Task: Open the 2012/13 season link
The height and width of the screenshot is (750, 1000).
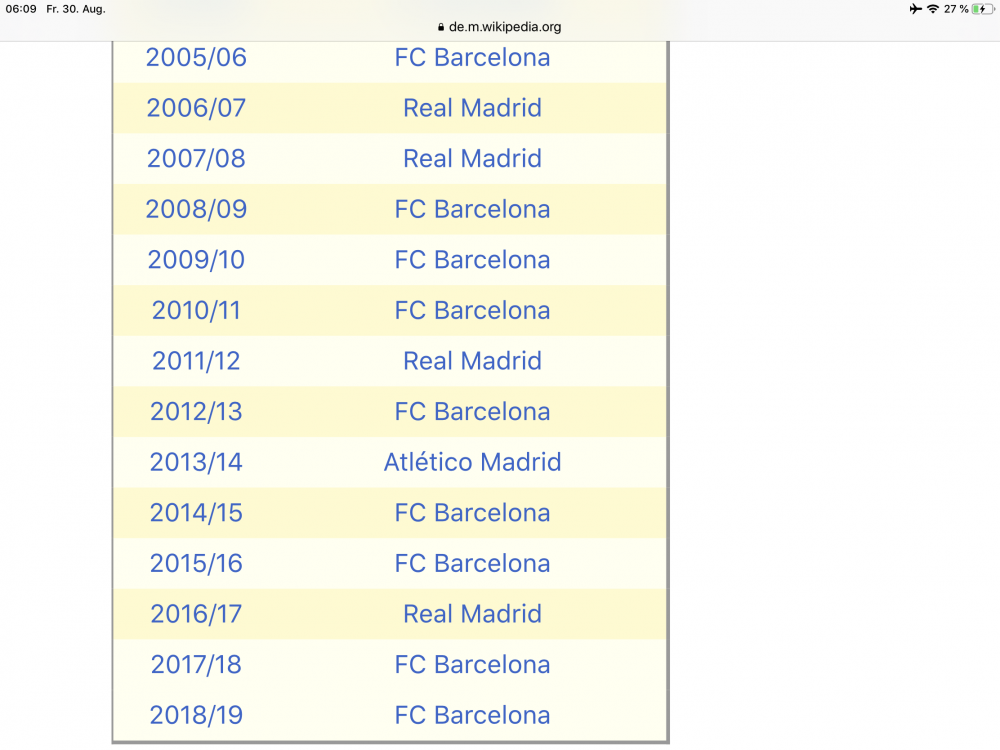Action: click(x=196, y=411)
